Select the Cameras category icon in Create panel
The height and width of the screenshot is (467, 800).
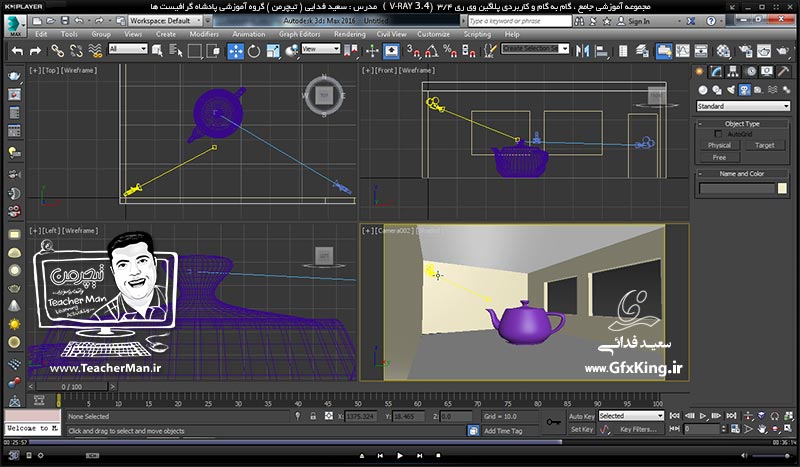tap(744, 90)
